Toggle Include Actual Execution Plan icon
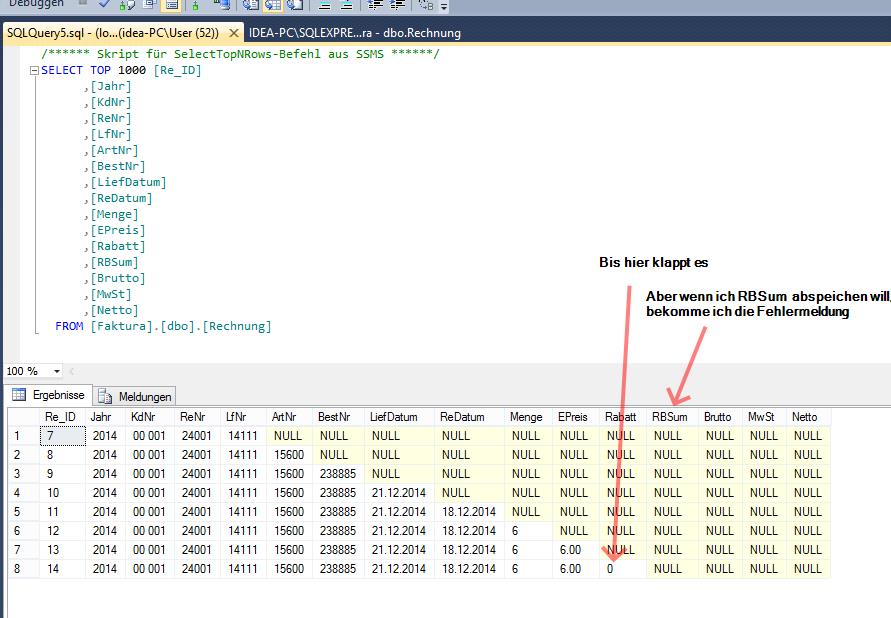This screenshot has height=618, width=891. pos(195,5)
